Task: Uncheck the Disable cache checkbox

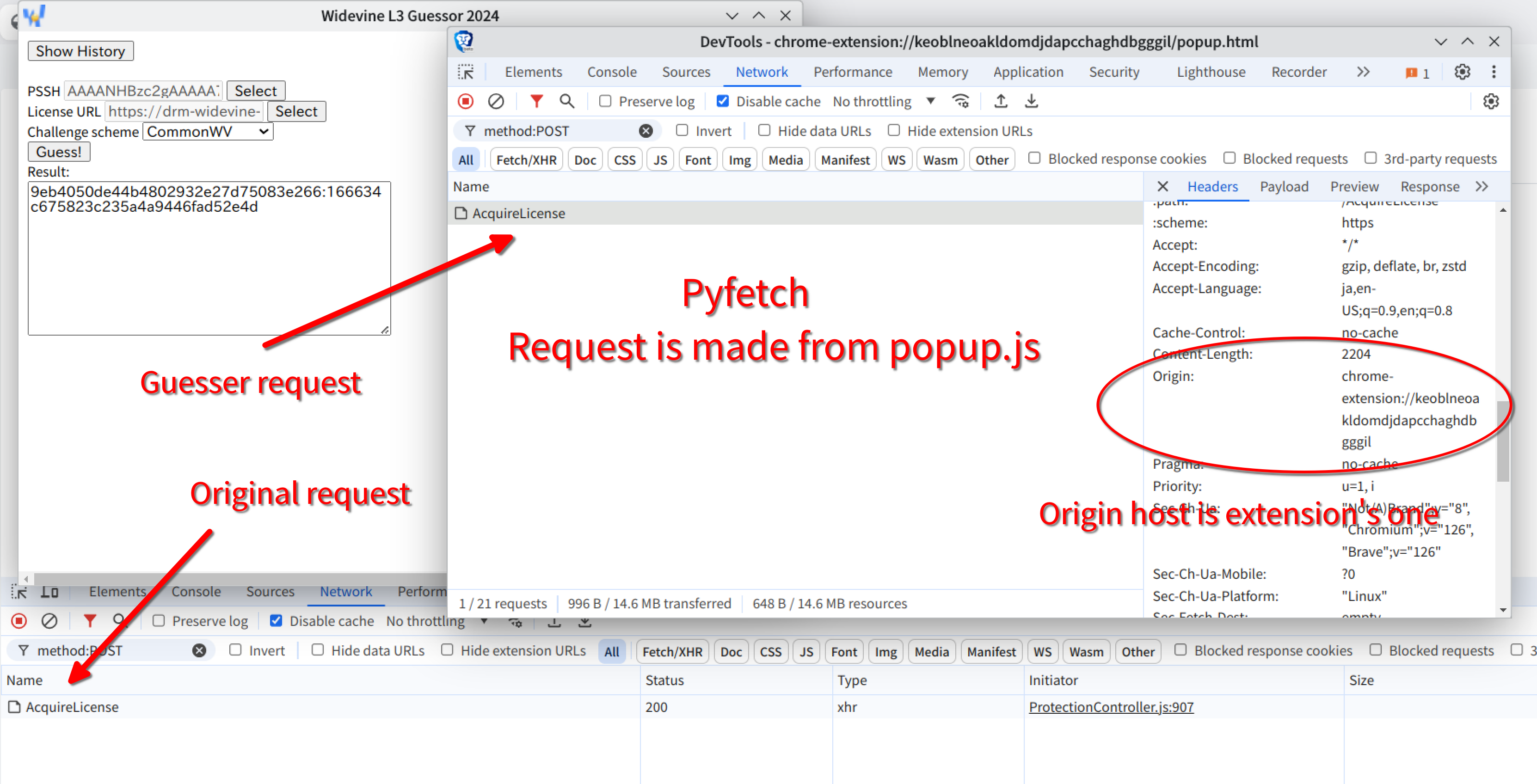Action: coord(723,101)
